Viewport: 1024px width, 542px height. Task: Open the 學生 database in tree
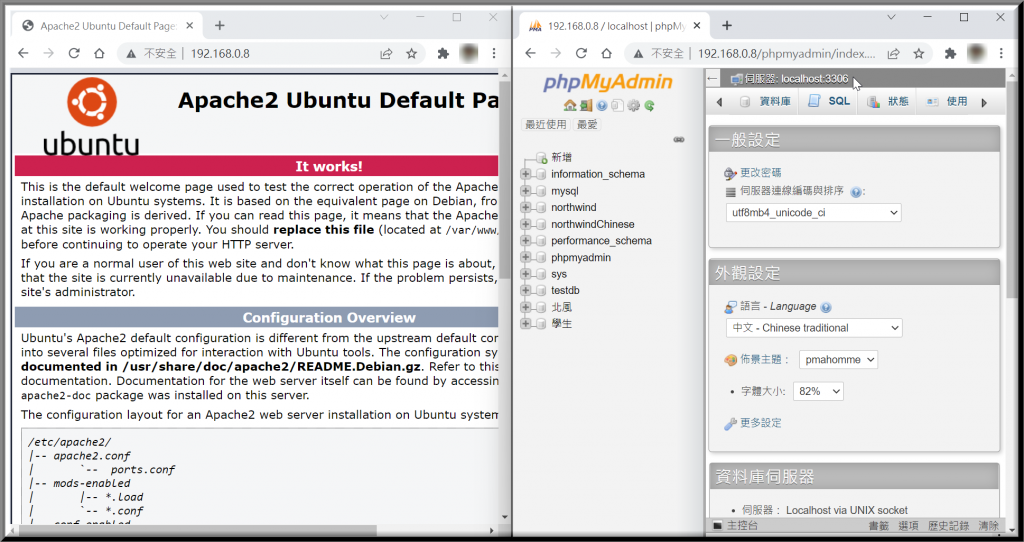(561, 323)
